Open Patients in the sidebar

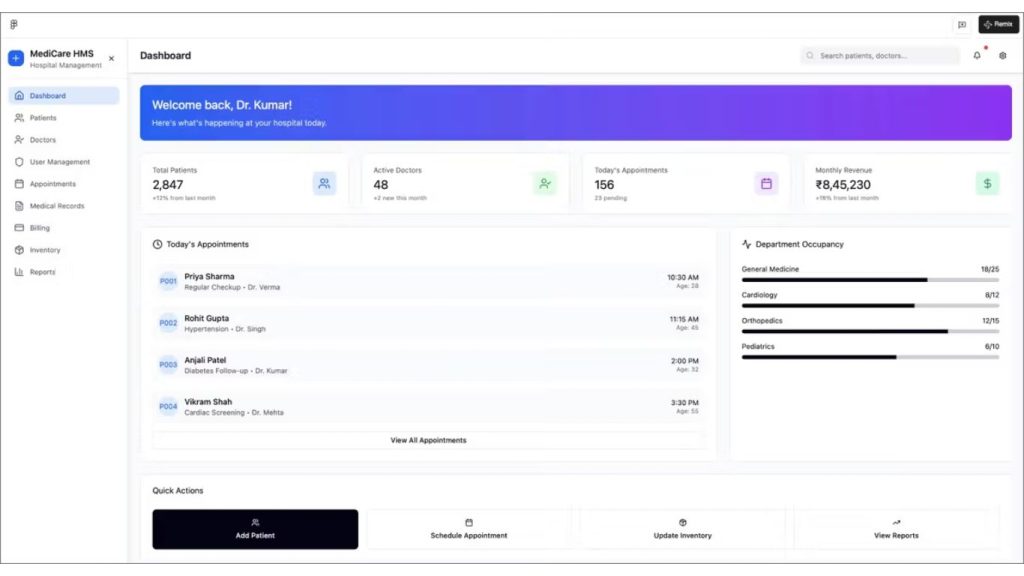pos(43,118)
